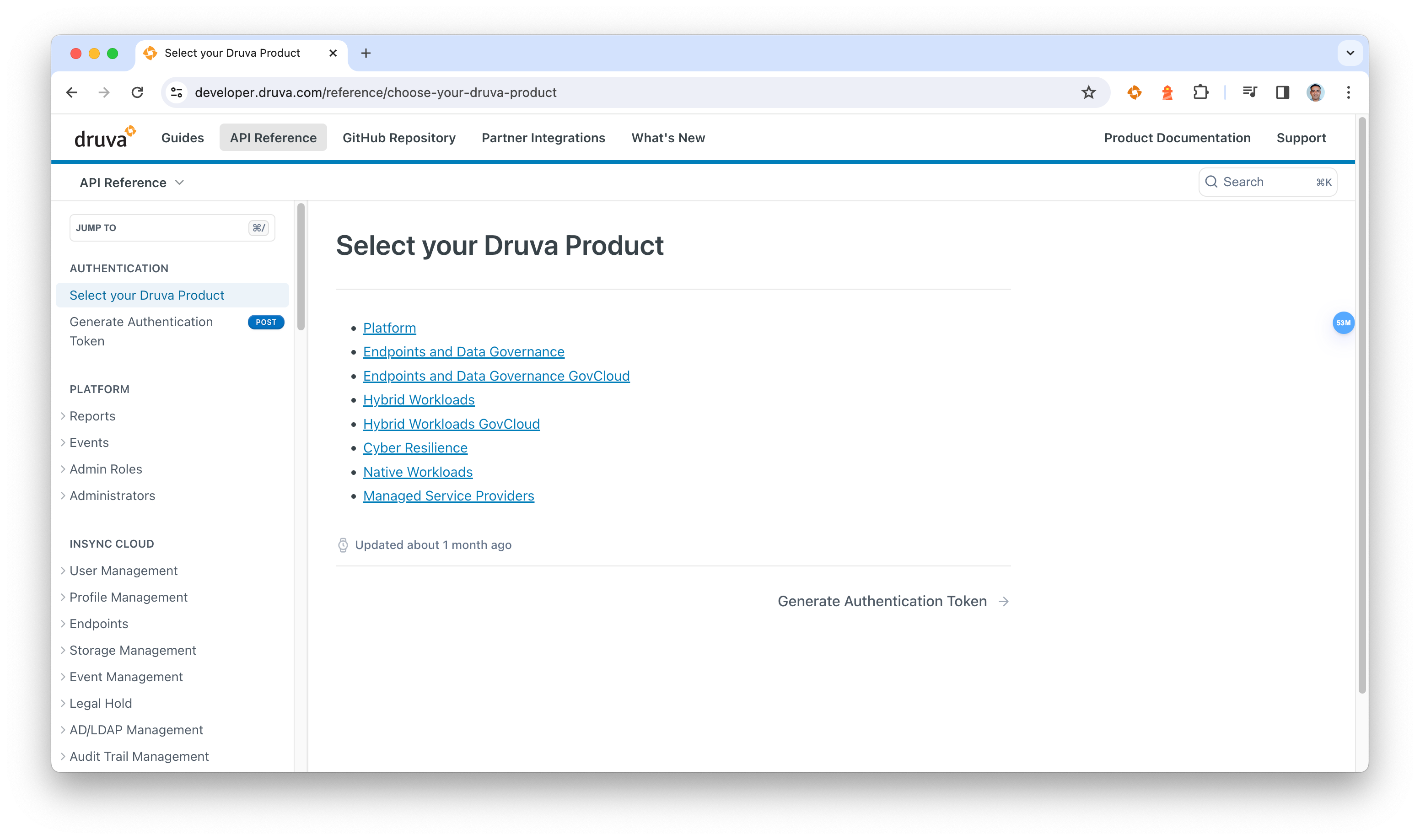
Task: Expand the API Reference dropdown
Action: coord(132,183)
